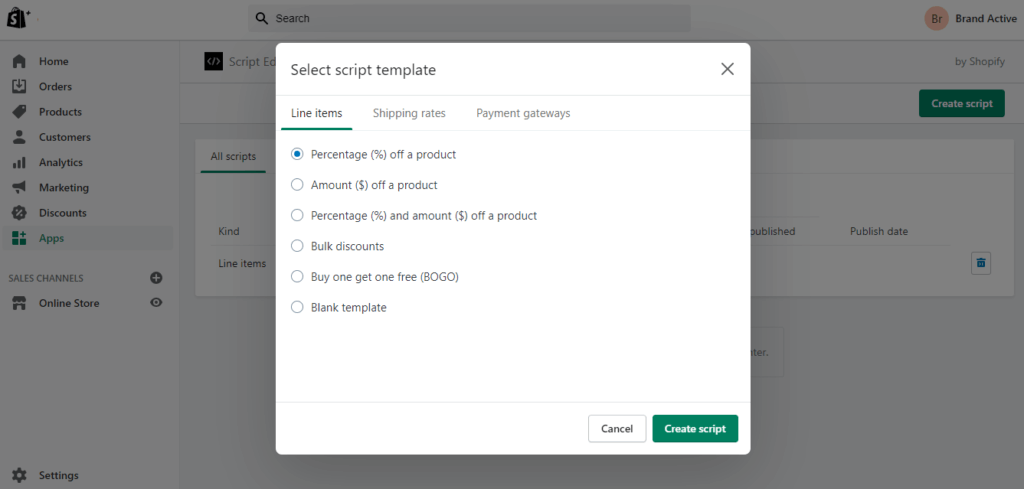Click the Online Store storefront icon
1024x489 pixels.
pos(19,303)
